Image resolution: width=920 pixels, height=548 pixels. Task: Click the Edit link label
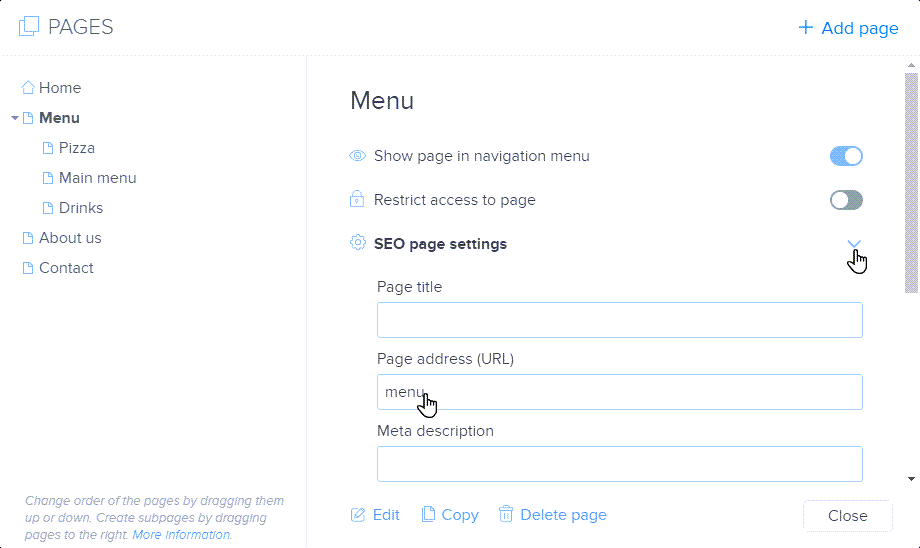pyautogui.click(x=386, y=515)
